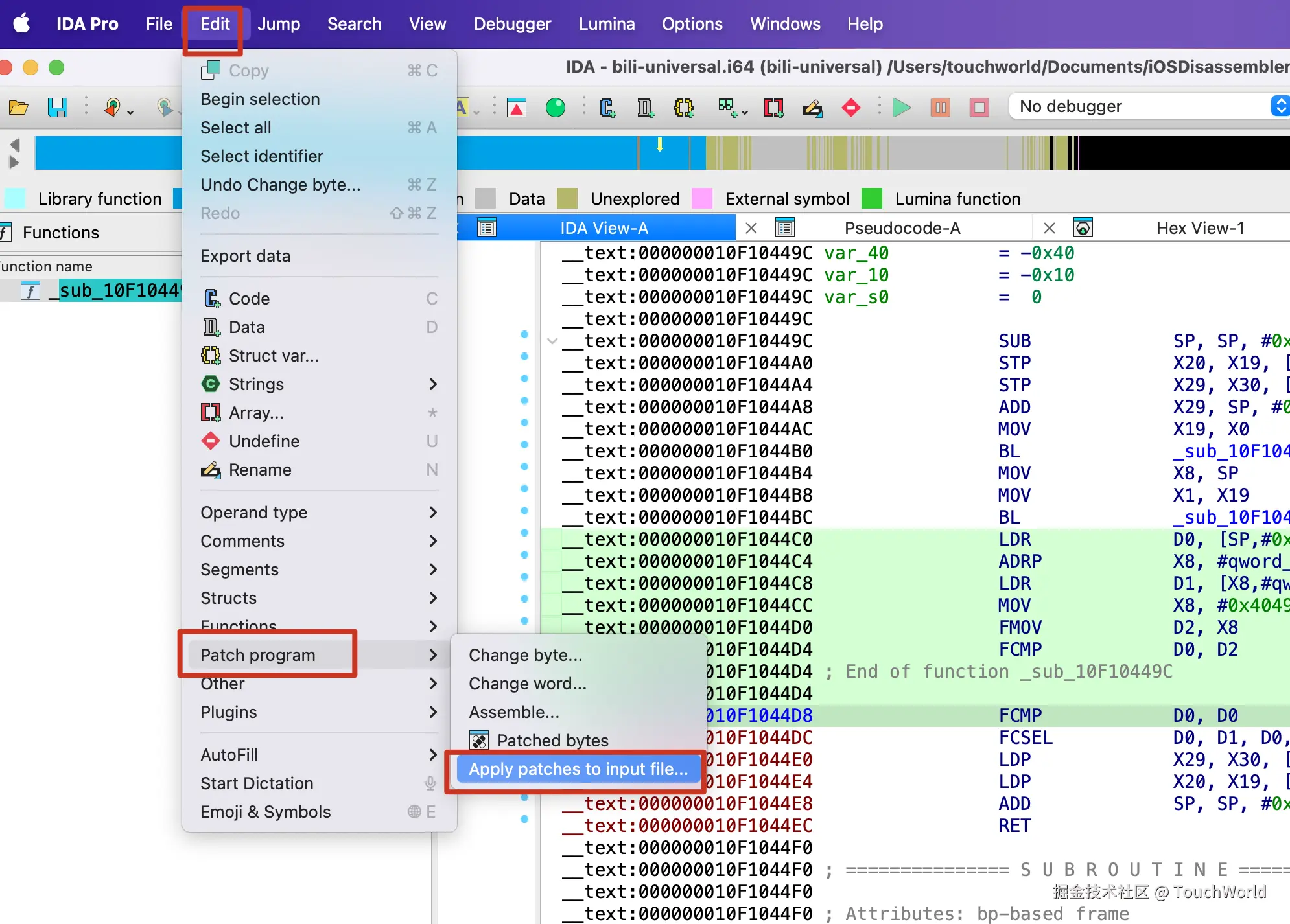Switch to the Pseudocode-A tab
Image resolution: width=1290 pixels, height=924 pixels.
[x=902, y=228]
